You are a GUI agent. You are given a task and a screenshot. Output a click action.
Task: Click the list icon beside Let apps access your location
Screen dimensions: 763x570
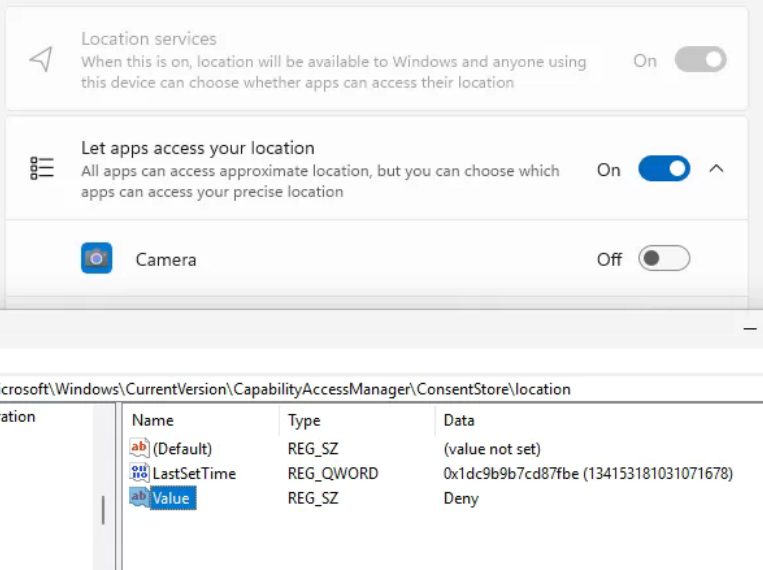pos(41,169)
